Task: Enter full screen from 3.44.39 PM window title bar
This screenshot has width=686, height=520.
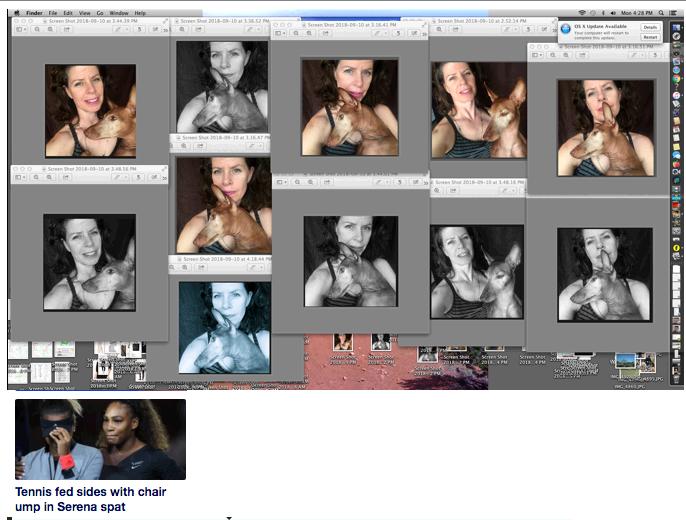Action: pyautogui.click(x=165, y=21)
